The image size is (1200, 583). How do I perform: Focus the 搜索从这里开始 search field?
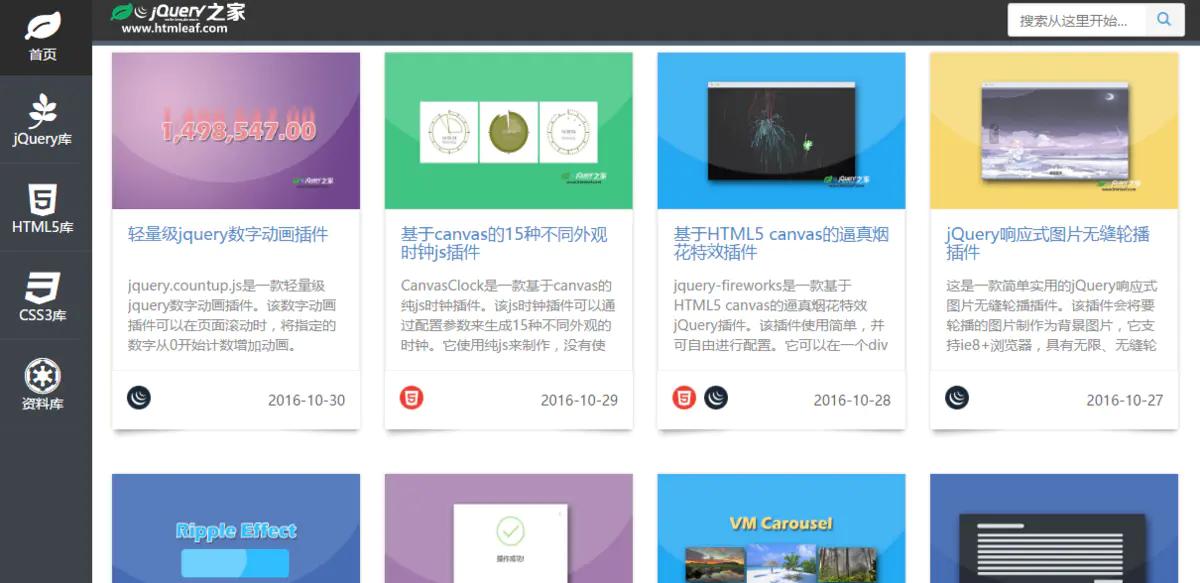(x=1076, y=20)
